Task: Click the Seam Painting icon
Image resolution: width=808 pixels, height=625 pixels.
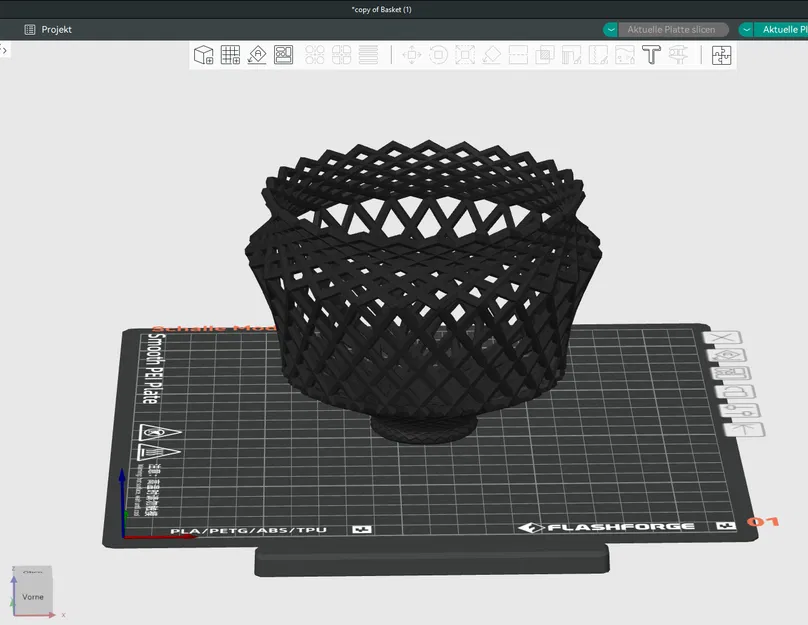Action: (596, 55)
